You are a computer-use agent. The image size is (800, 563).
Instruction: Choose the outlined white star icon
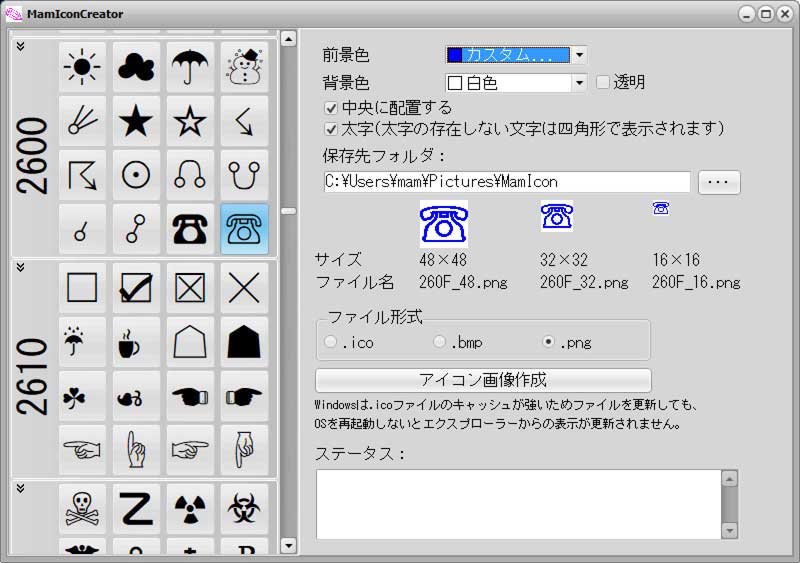point(190,121)
